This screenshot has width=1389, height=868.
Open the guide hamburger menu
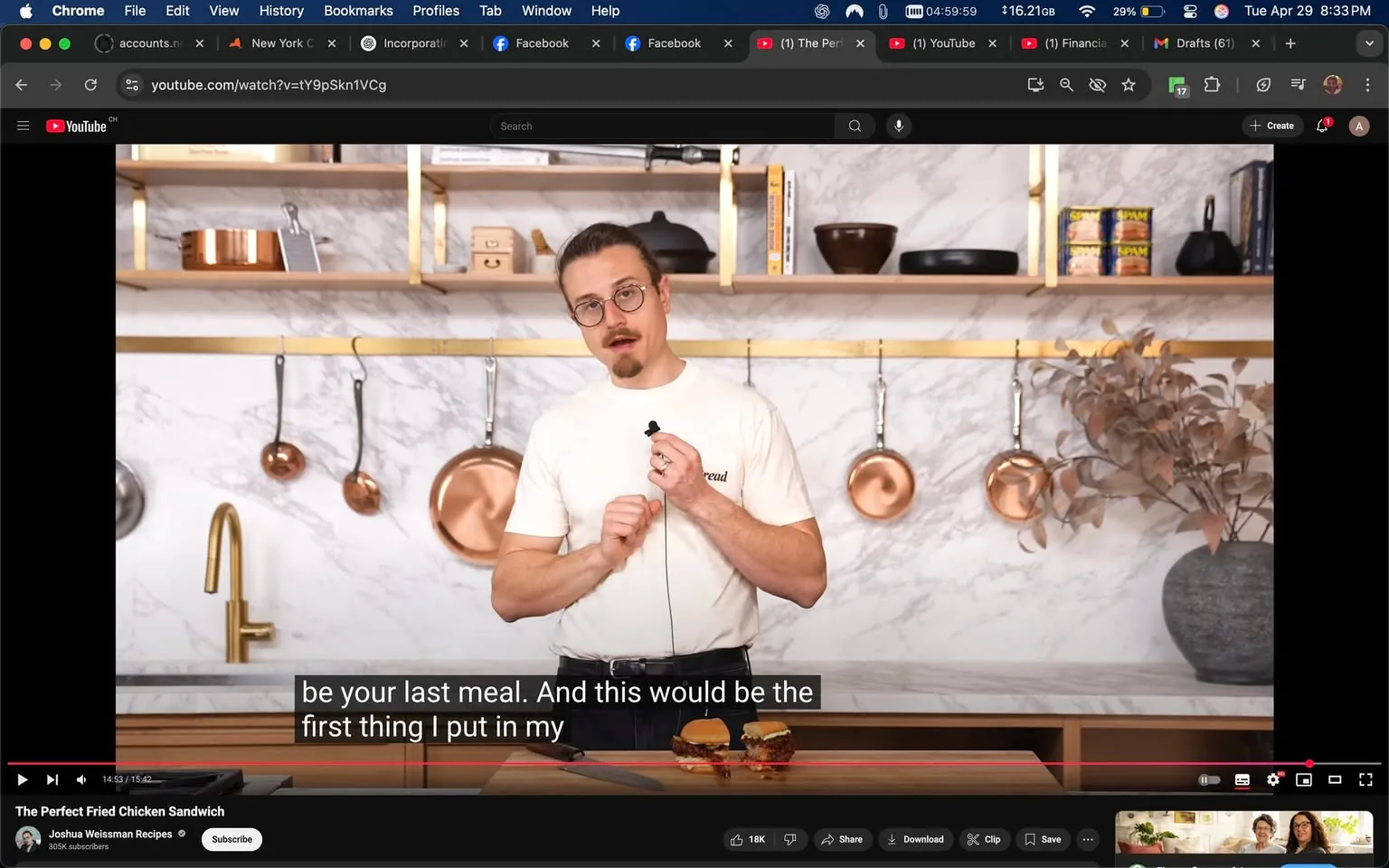[23, 126]
